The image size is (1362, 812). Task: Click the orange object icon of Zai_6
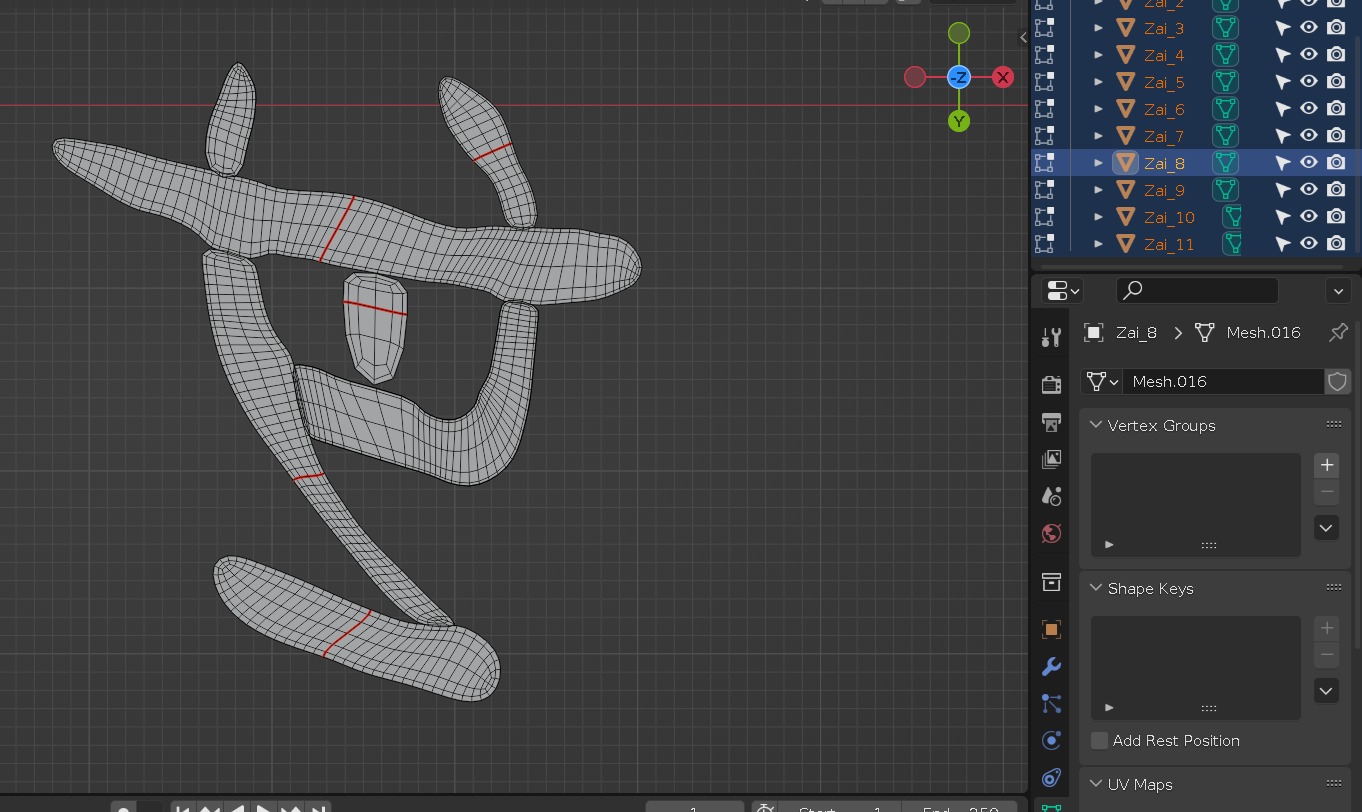click(x=1126, y=109)
